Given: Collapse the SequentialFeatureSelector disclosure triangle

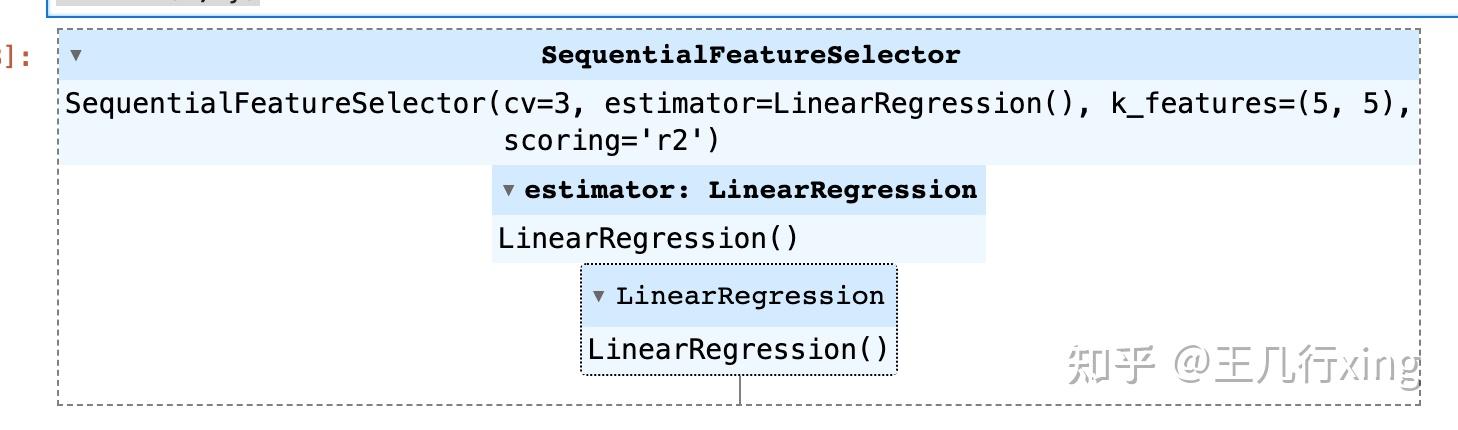Looking at the screenshot, I should 76,55.
